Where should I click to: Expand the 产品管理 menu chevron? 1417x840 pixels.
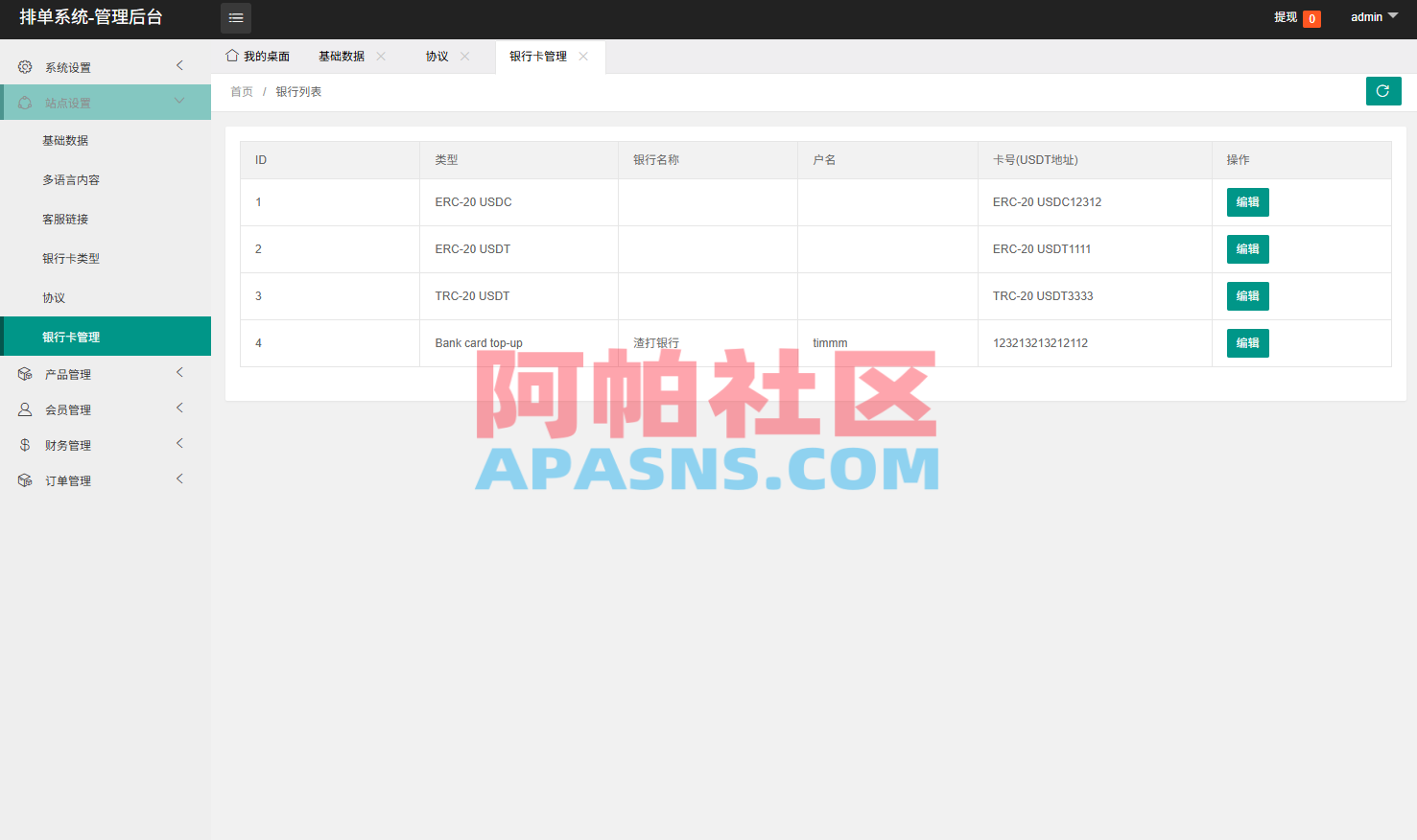click(x=179, y=372)
